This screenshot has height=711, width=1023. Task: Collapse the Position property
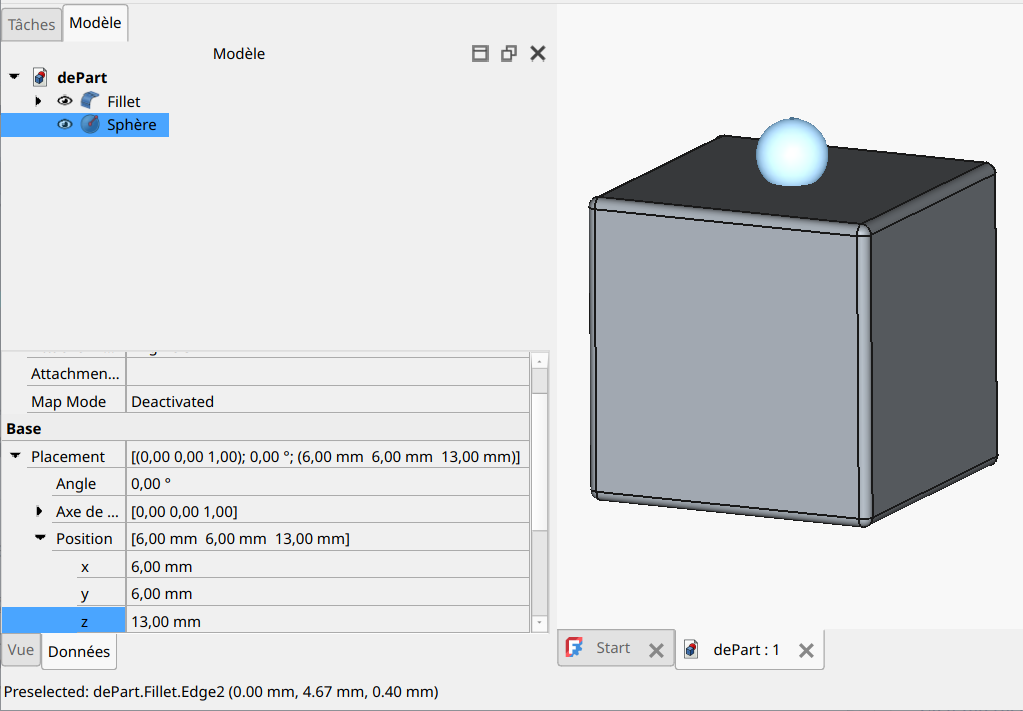click(39, 538)
